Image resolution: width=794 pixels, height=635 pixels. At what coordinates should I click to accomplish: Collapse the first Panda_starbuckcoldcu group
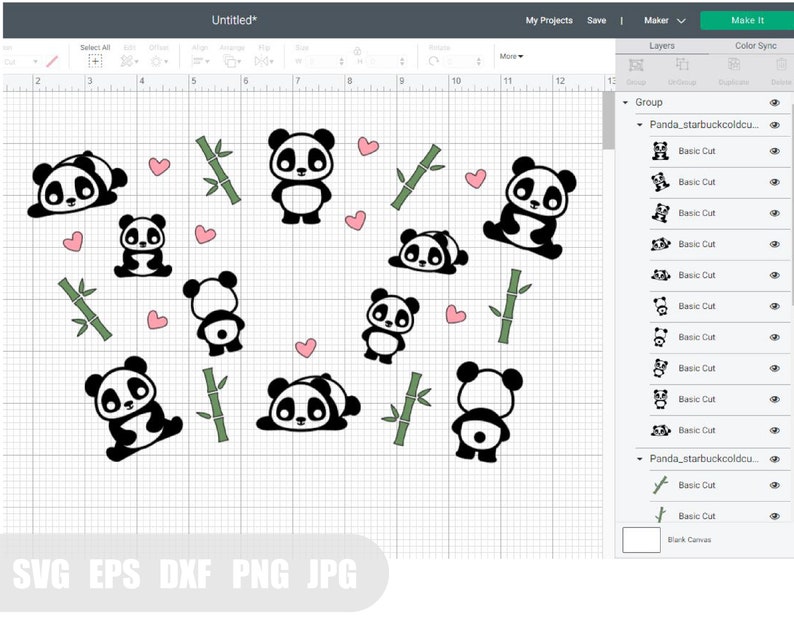tap(640, 125)
